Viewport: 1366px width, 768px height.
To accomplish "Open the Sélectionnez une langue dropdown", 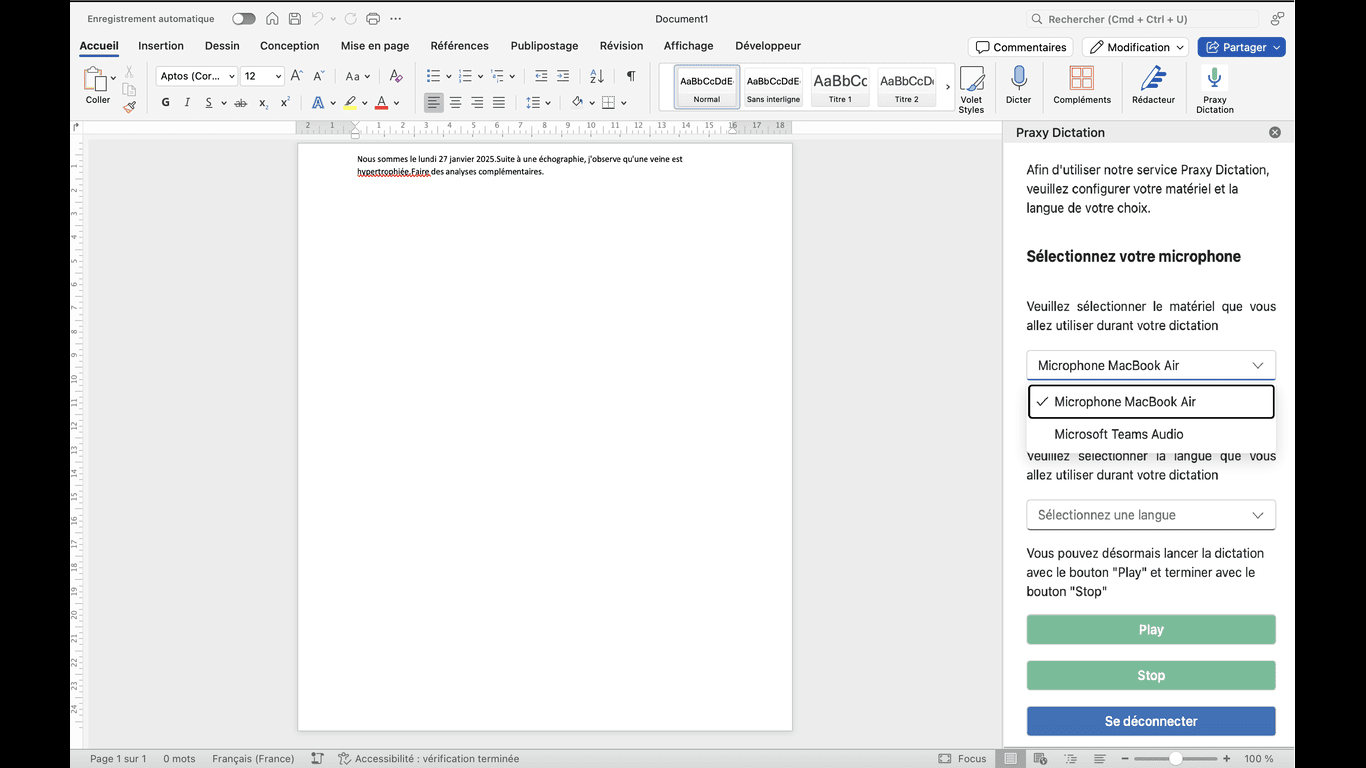I will click(1150, 515).
